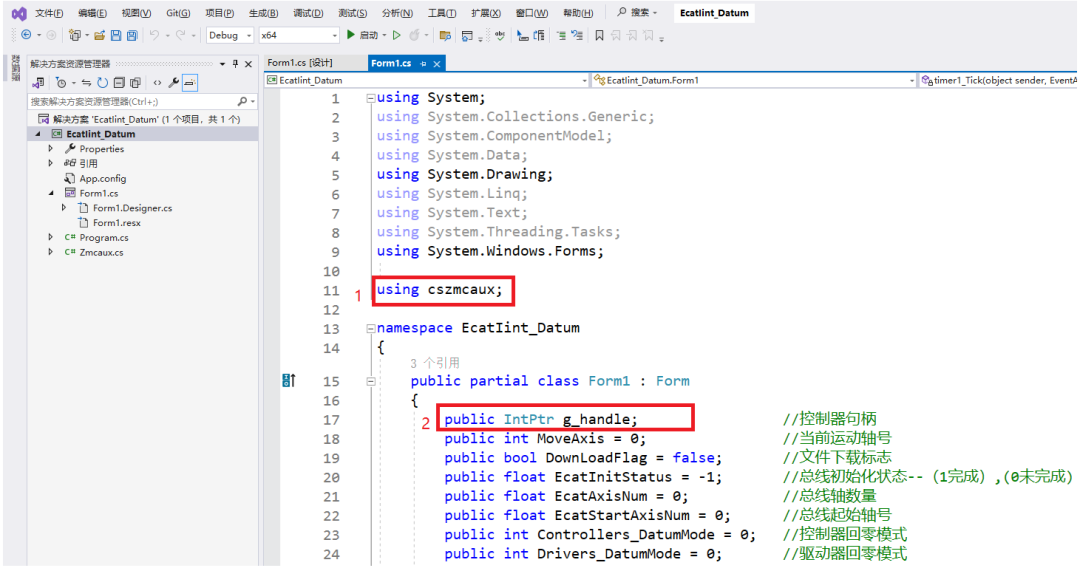
Task: Toggle a bookmark with the bookmark icon
Action: coord(599,35)
